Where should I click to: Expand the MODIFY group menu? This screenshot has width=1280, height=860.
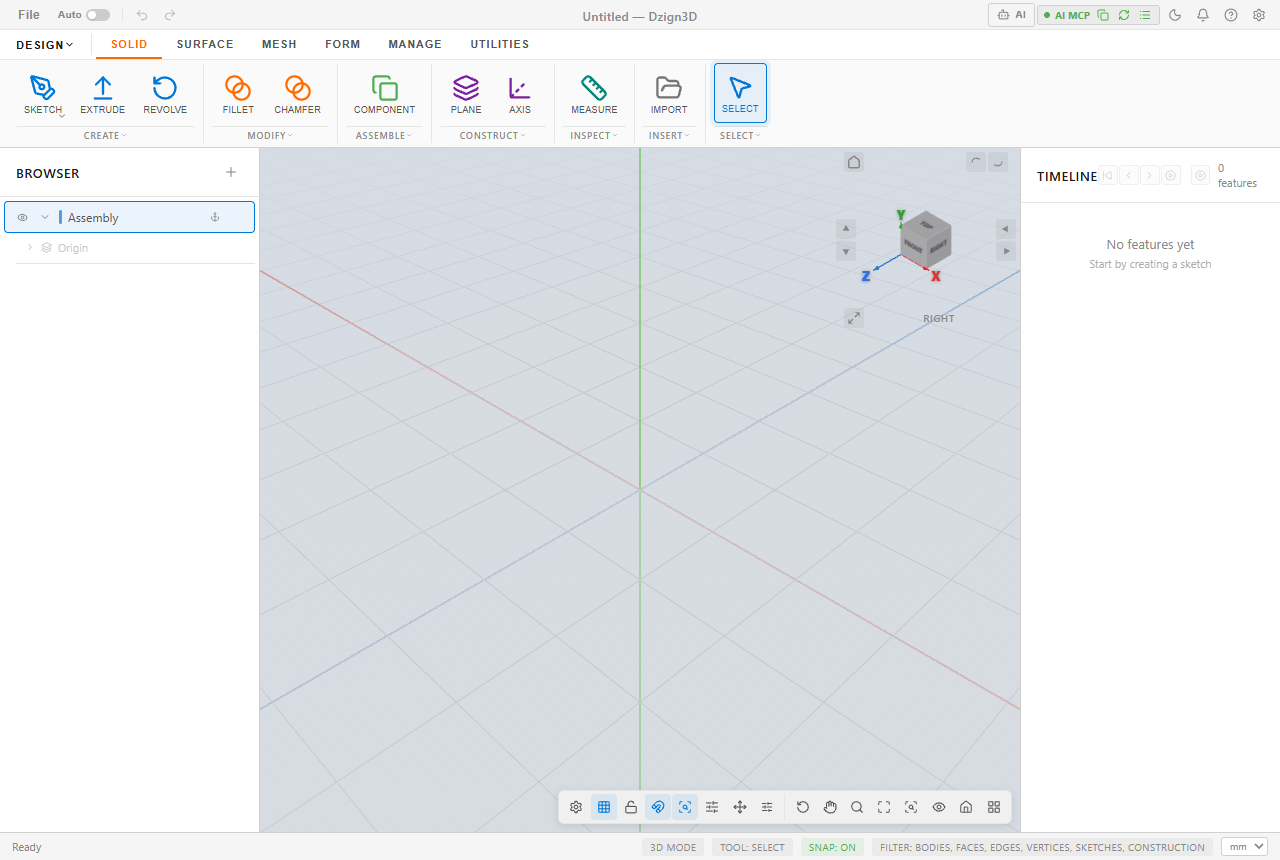click(x=270, y=135)
